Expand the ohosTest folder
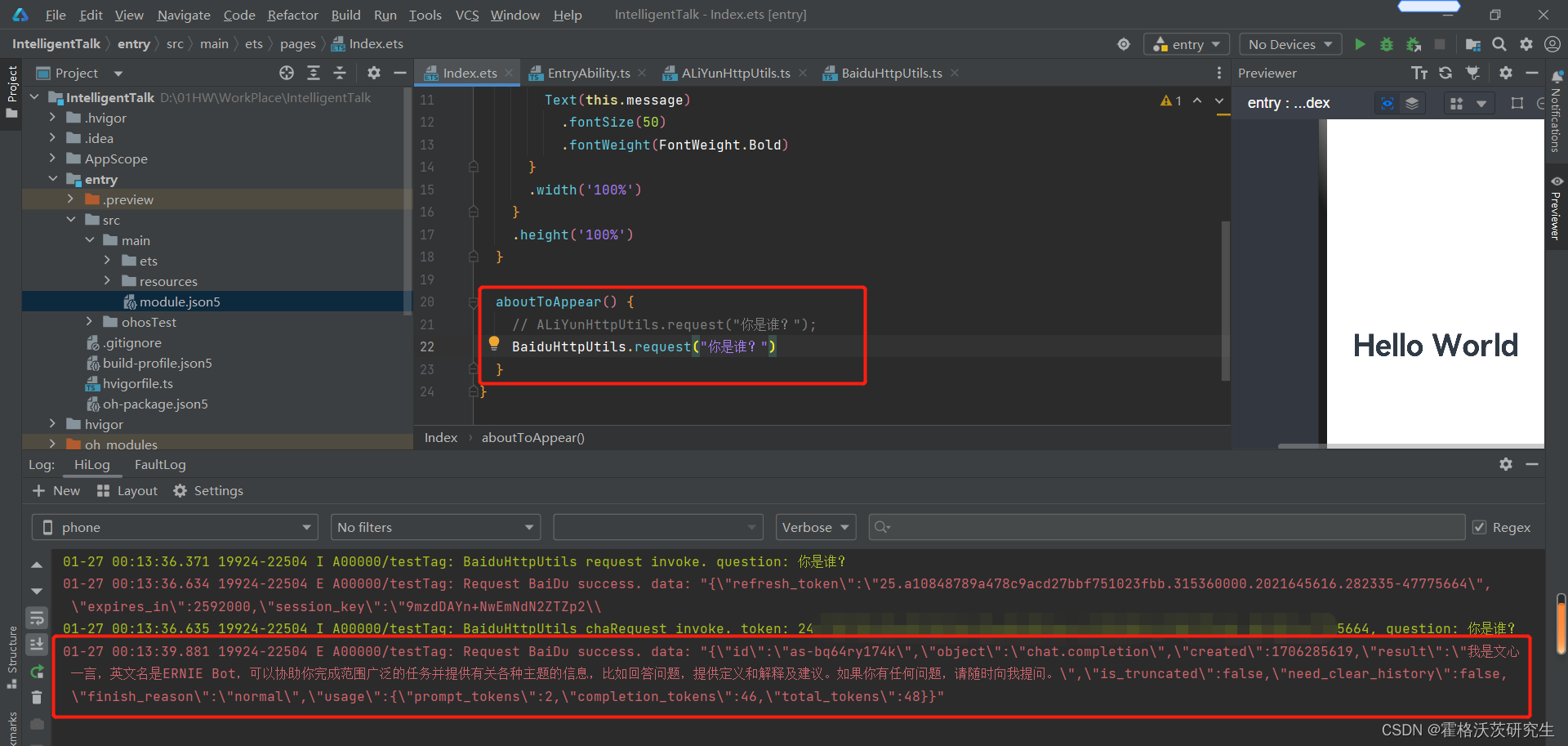The image size is (1568, 746). 89,322
